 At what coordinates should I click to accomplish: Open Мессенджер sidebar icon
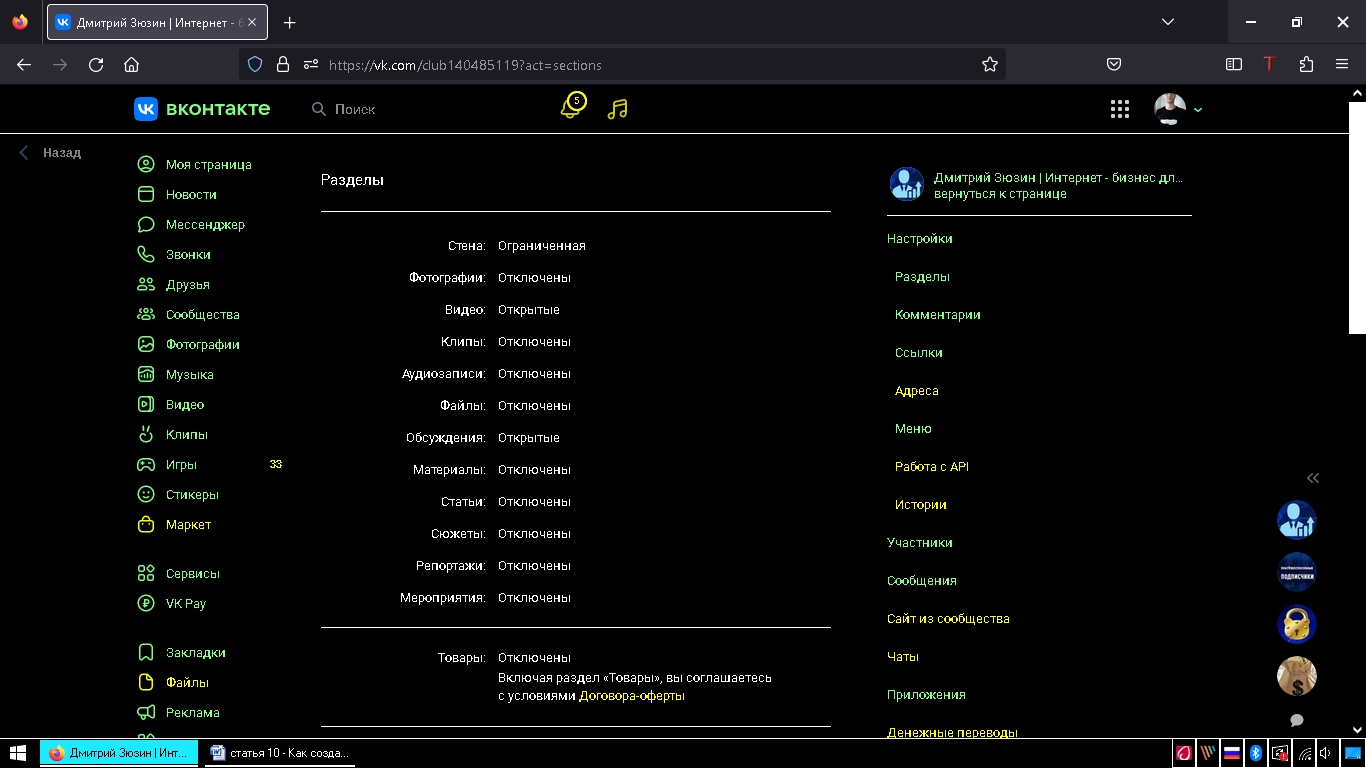tap(146, 224)
